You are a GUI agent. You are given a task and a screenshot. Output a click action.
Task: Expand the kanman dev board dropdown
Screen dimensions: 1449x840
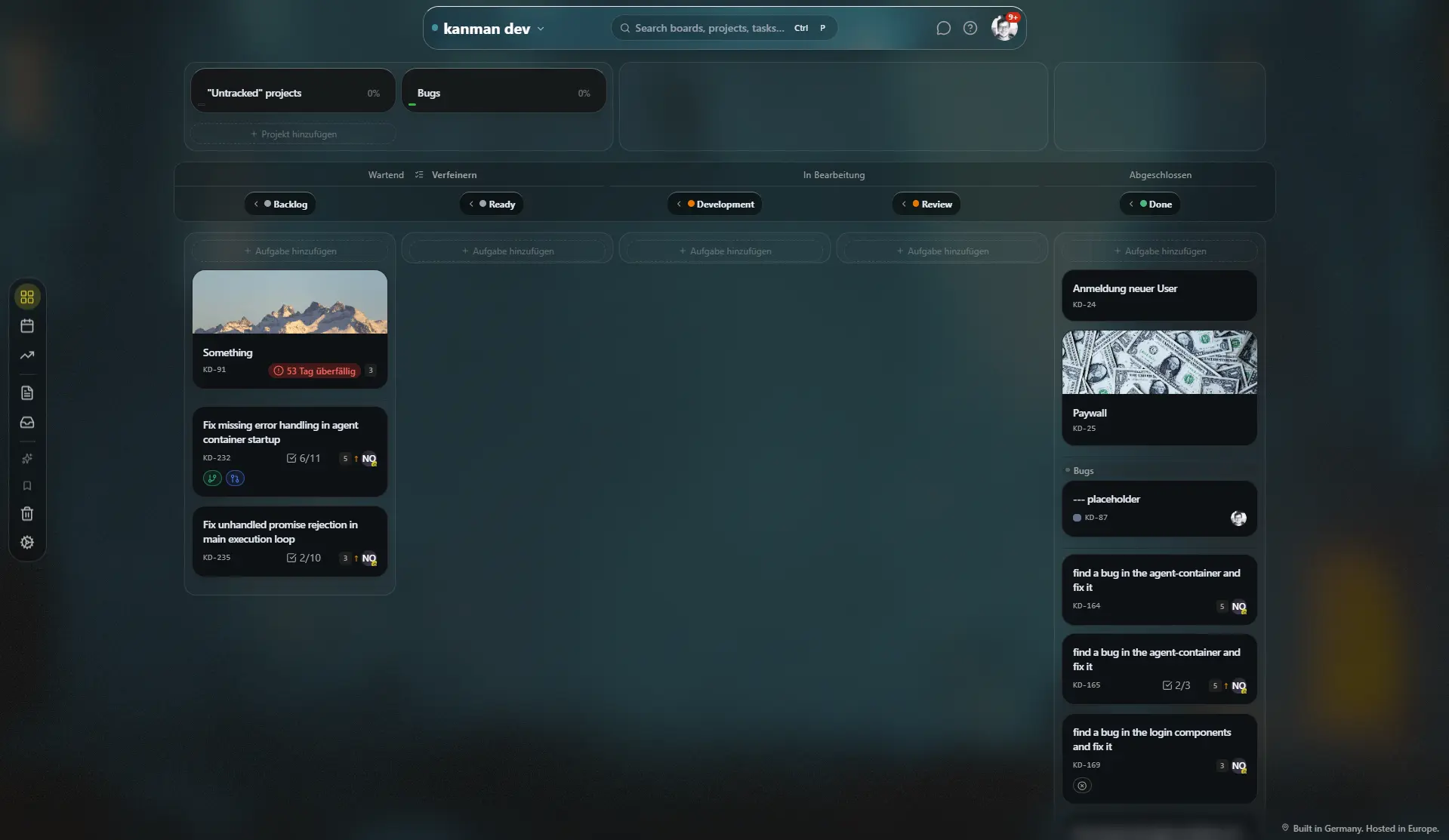(541, 29)
